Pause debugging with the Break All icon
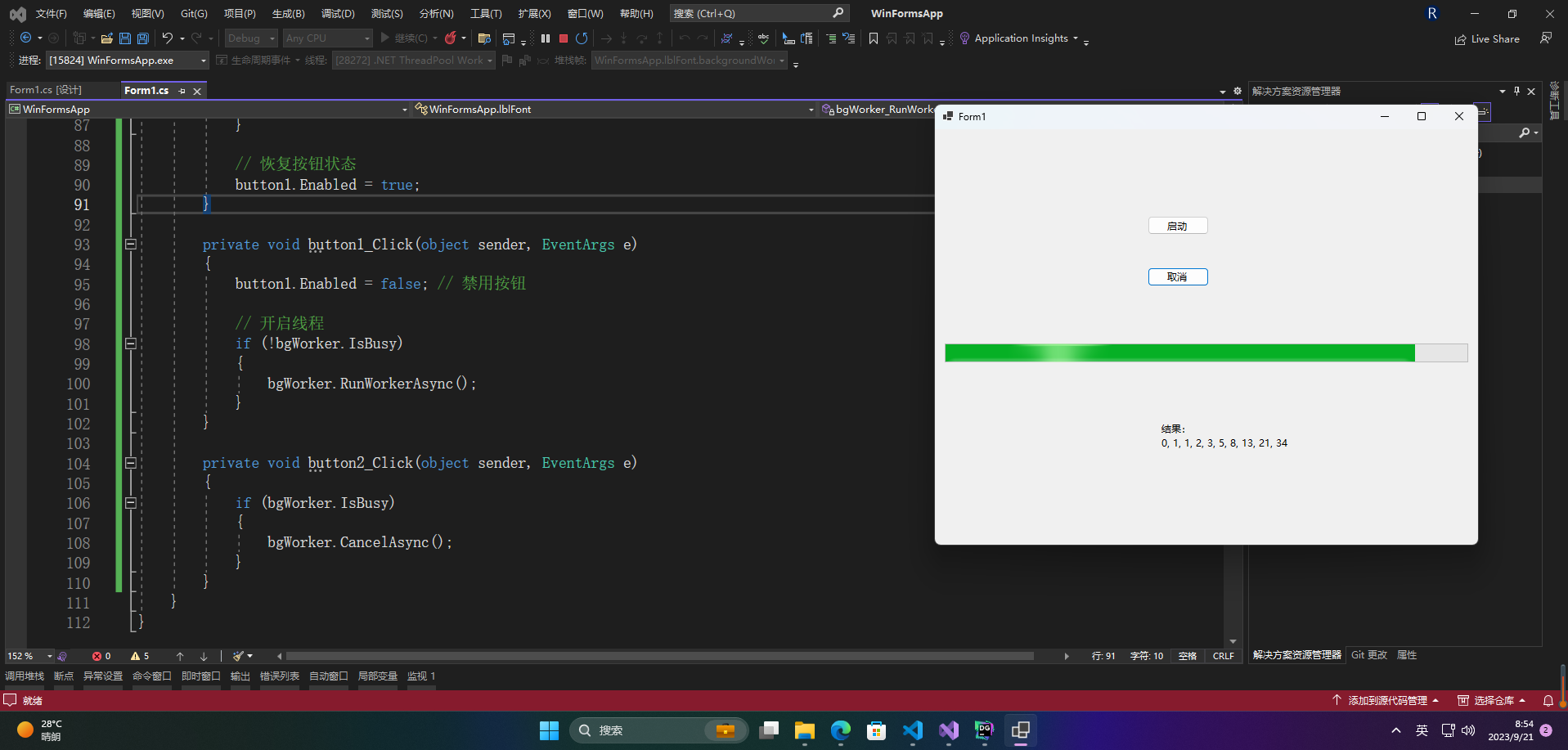This screenshot has height=750, width=1568. 546,38
